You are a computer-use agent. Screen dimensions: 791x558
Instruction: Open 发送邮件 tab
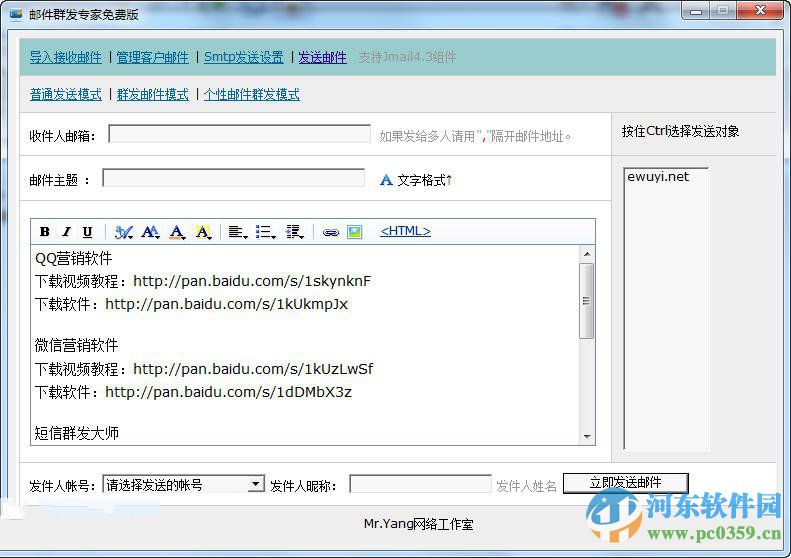click(322, 57)
